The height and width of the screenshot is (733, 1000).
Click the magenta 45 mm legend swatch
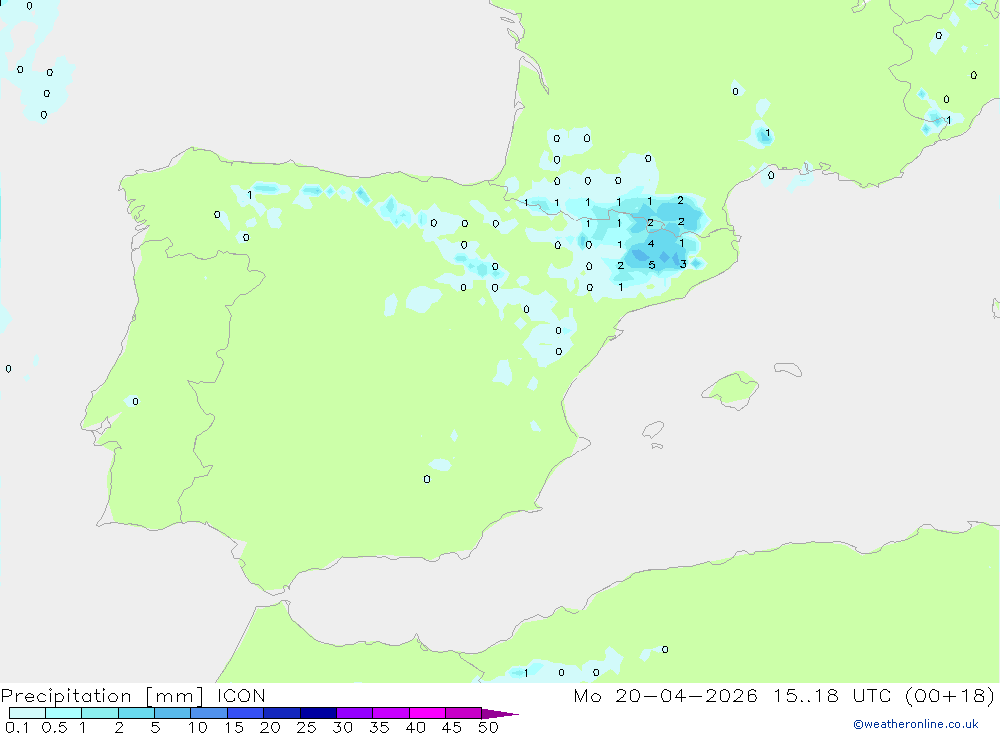coord(463,713)
